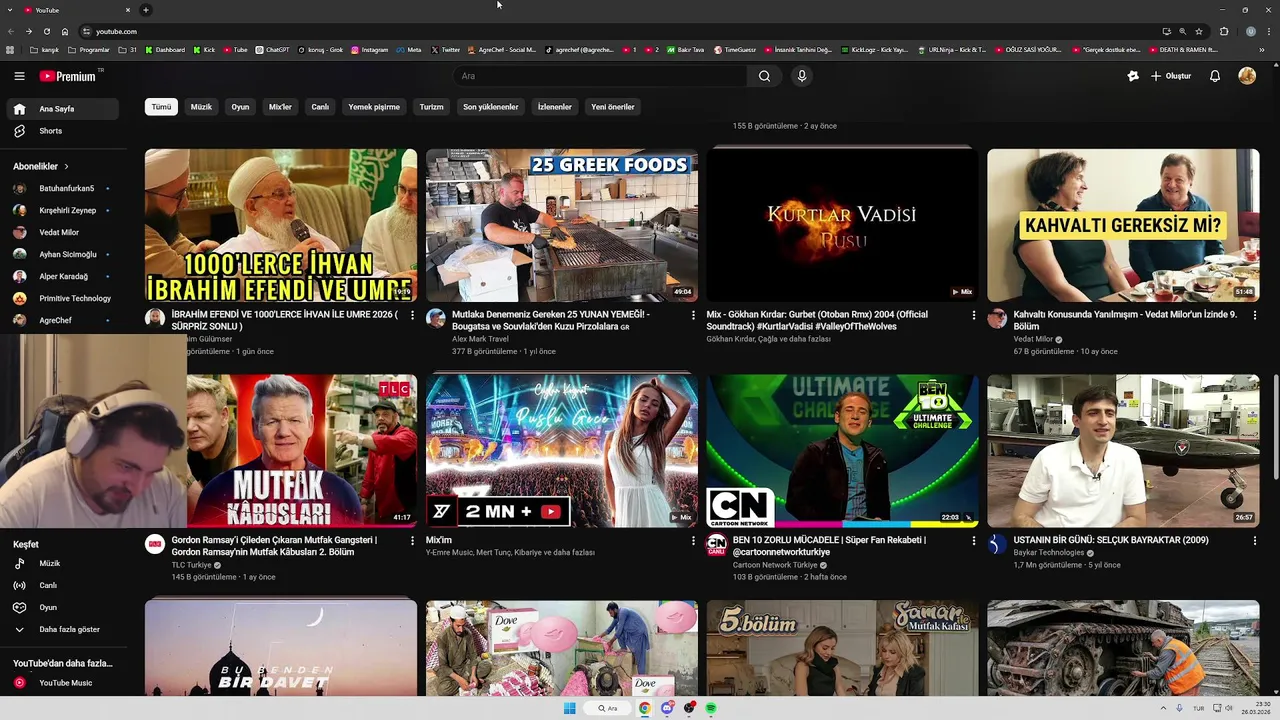Open options for 25 Yunan Yemeği video

coord(693,315)
